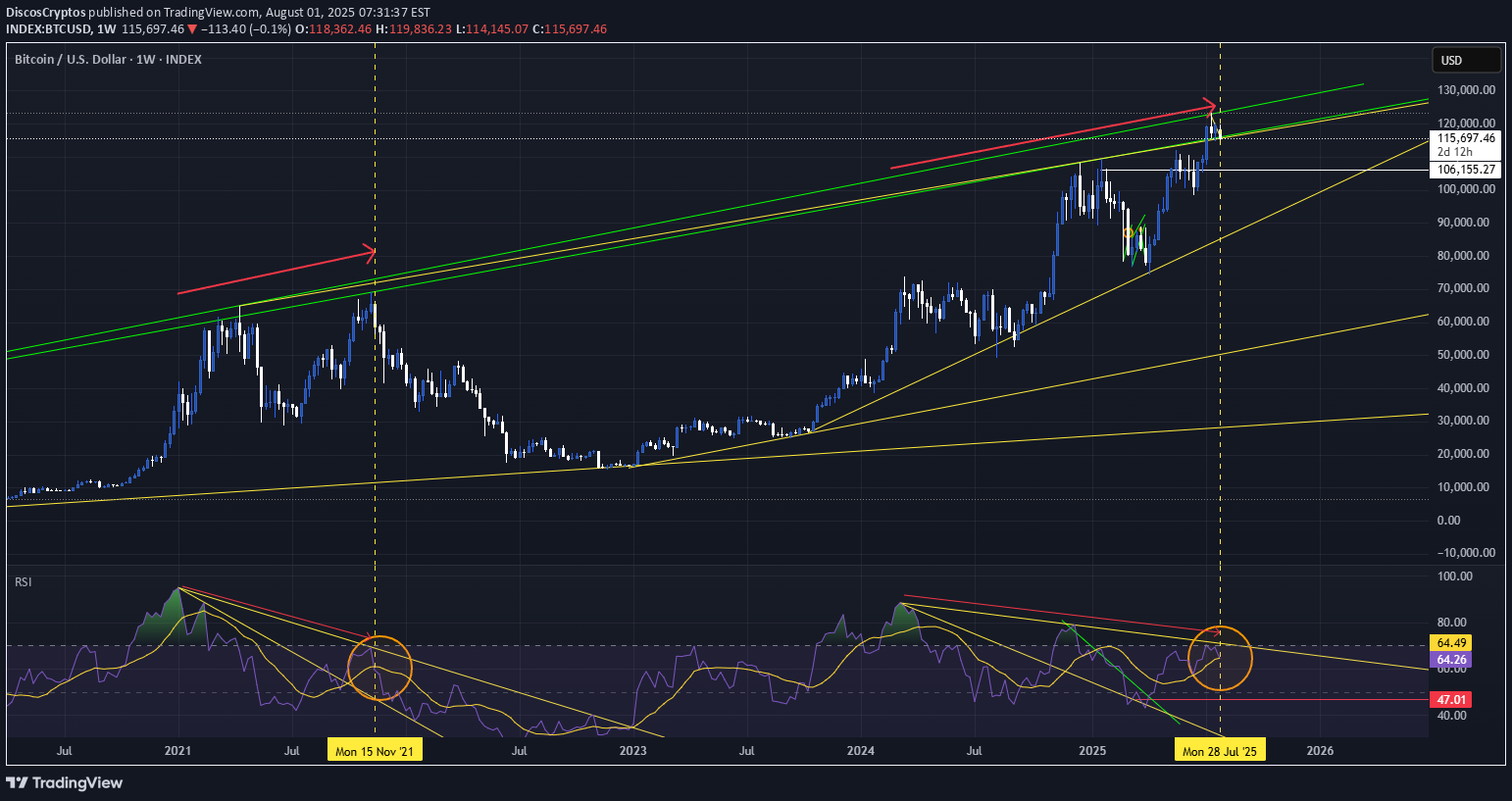Select the H:119,836.23 high value in header
Viewport: 1512px width, 801px height.
414,29
